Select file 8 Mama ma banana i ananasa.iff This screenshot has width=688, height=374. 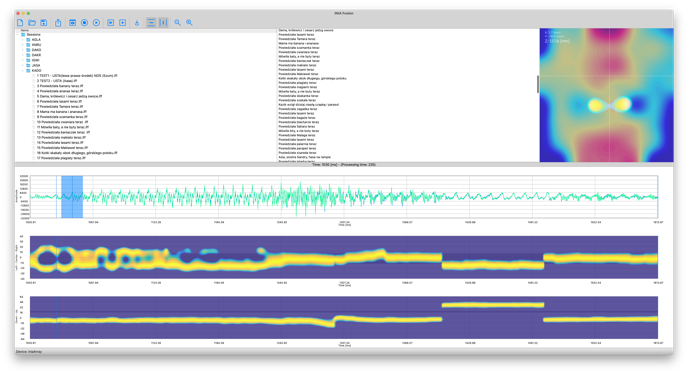[x=61, y=112]
